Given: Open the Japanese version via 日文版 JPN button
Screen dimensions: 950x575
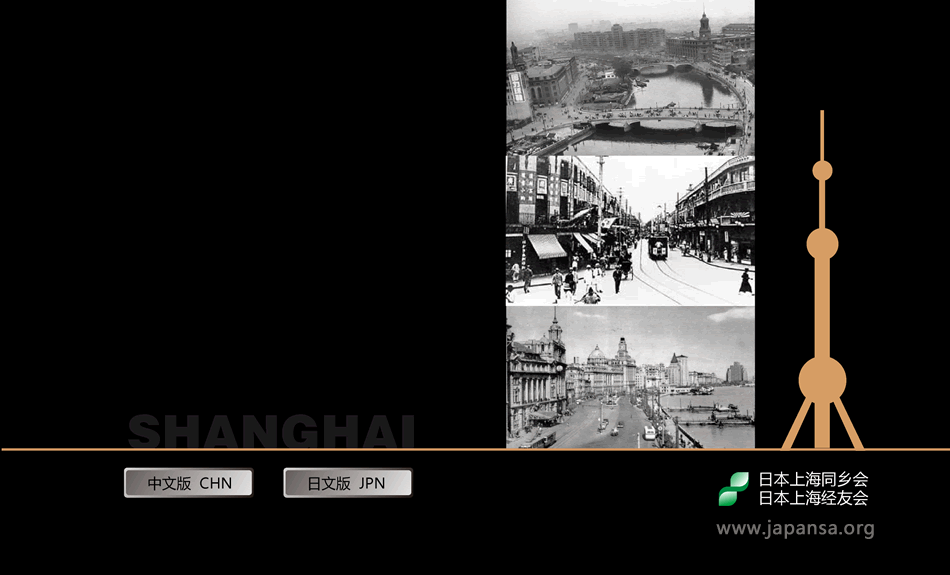Looking at the screenshot, I should [348, 483].
